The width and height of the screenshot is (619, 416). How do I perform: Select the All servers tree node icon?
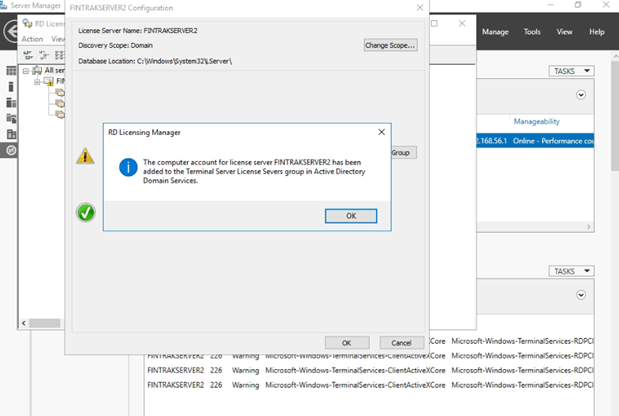tap(36, 71)
